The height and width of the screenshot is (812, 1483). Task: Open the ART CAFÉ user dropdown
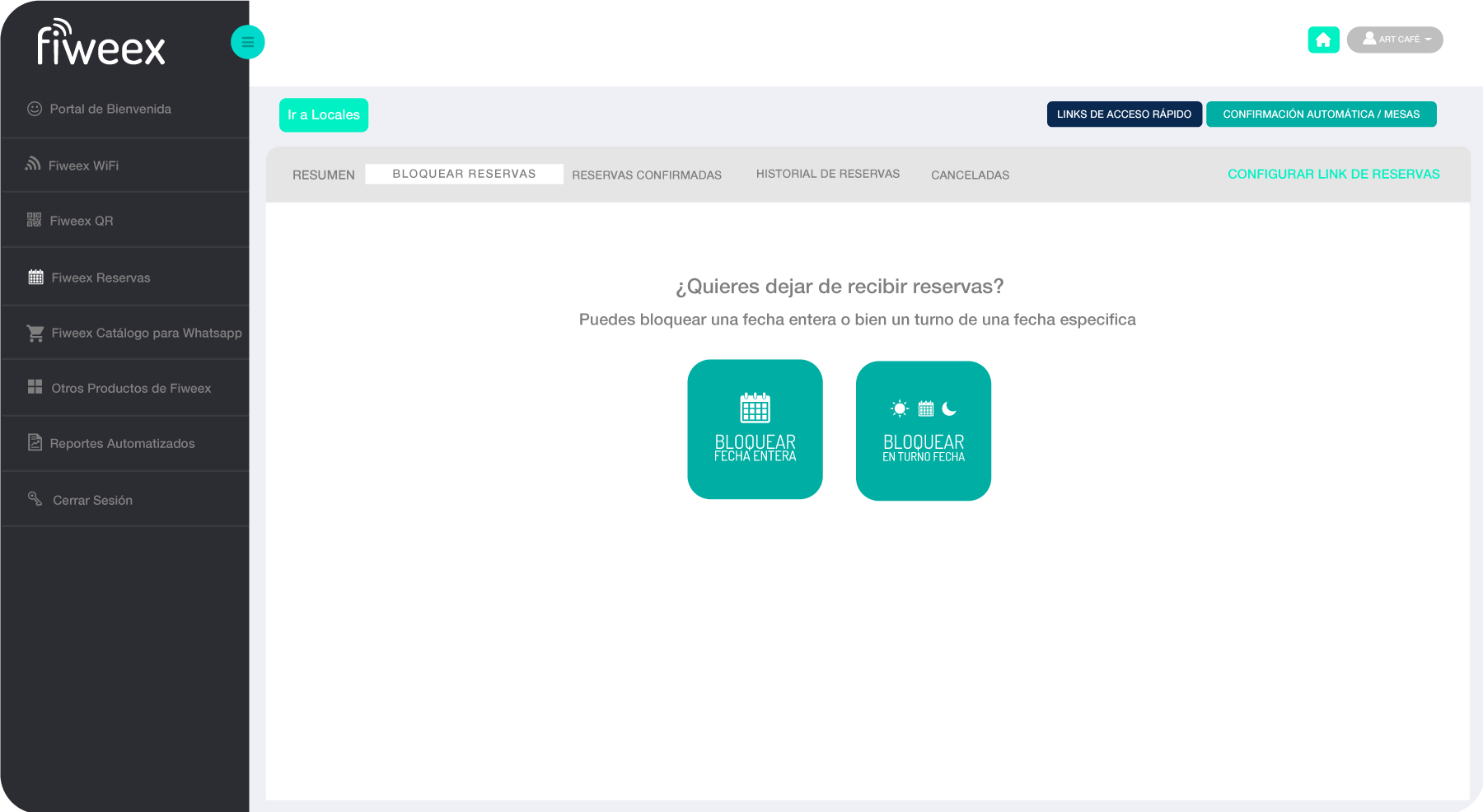coord(1394,40)
